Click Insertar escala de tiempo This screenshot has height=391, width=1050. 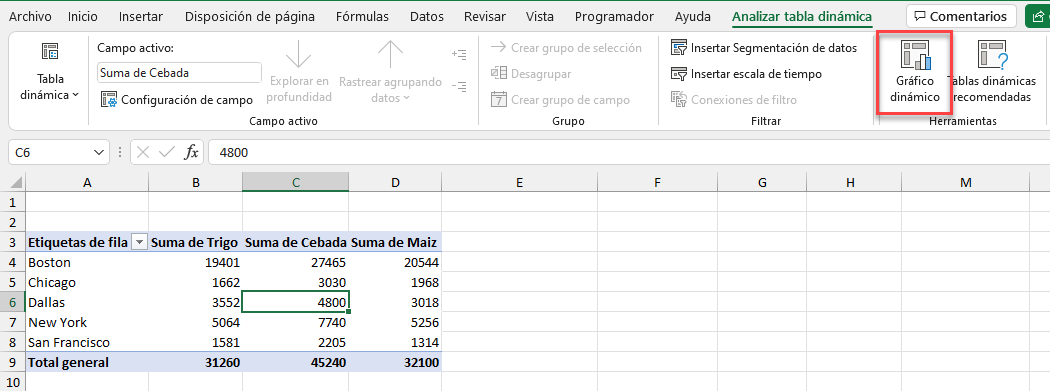747,74
